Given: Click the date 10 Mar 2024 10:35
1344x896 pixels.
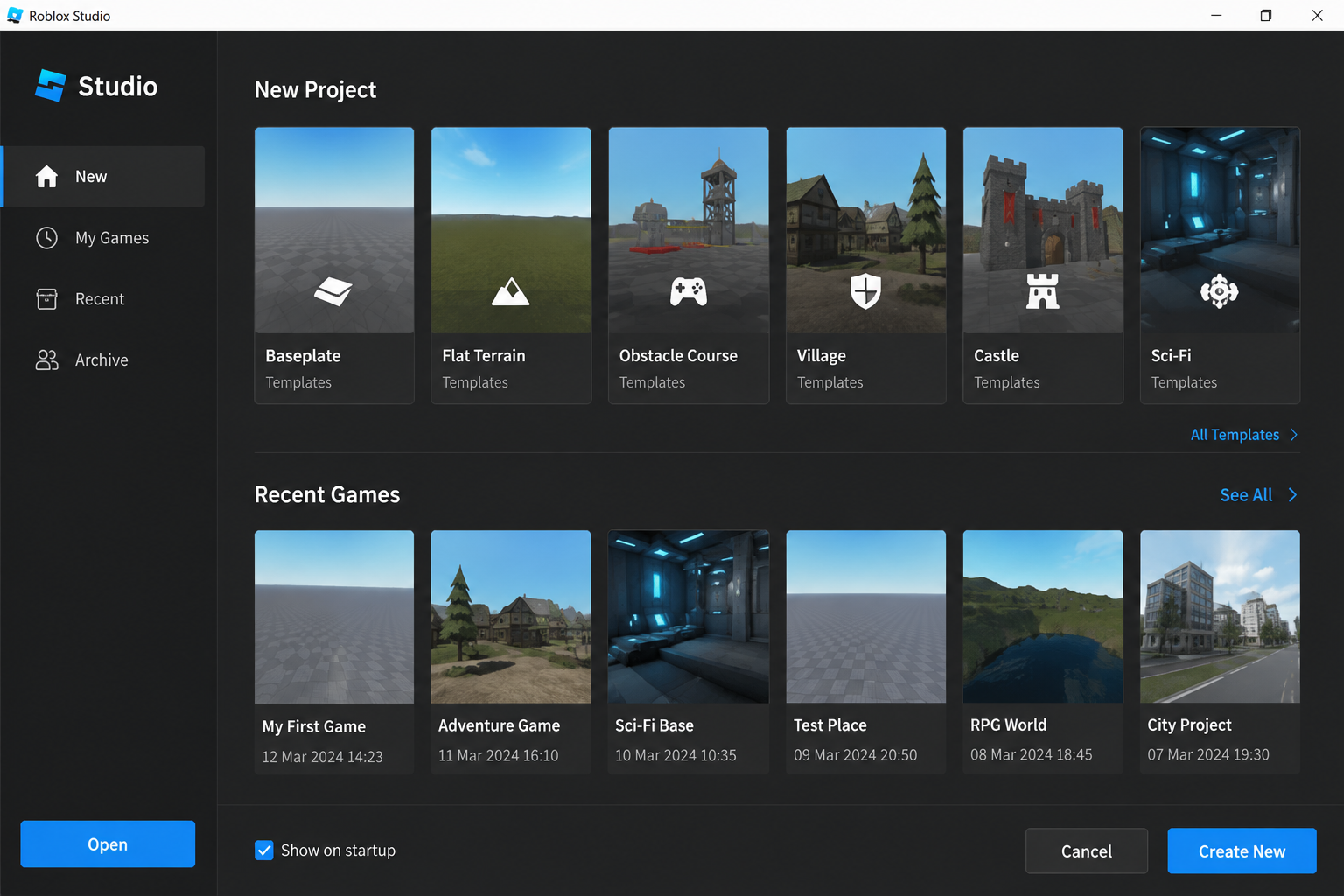Looking at the screenshot, I should (675, 755).
